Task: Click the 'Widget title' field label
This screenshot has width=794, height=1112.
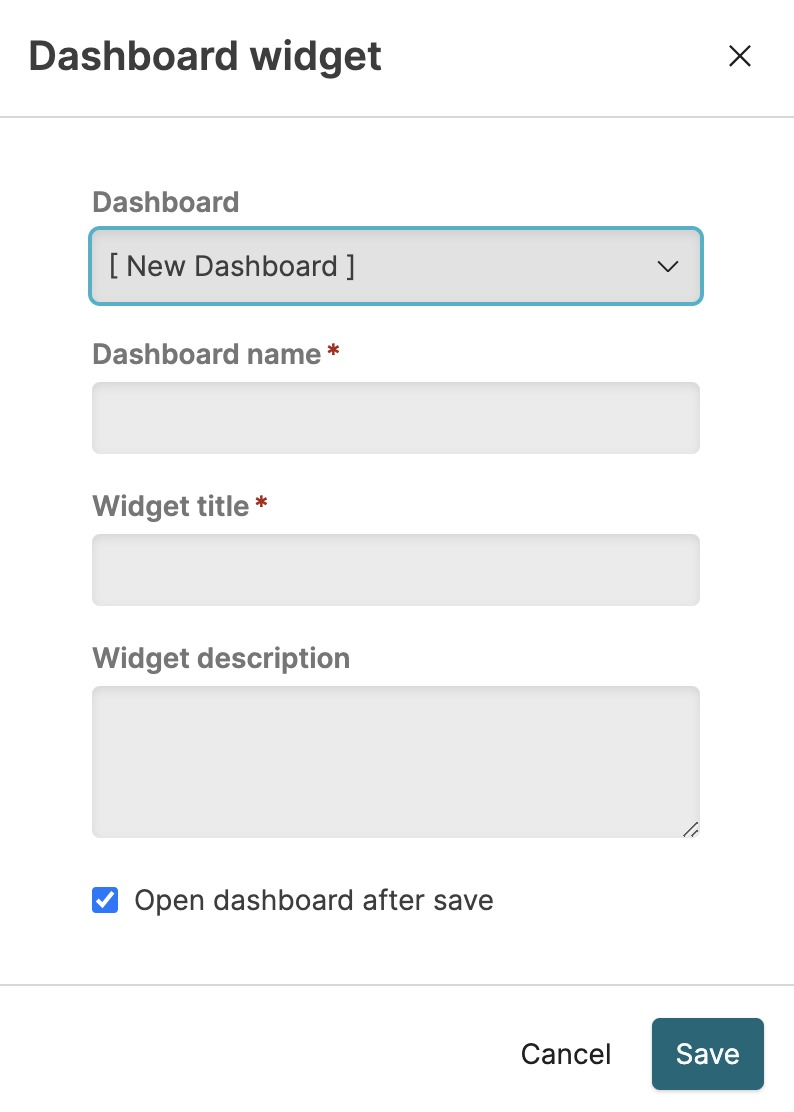Action: coord(171,506)
